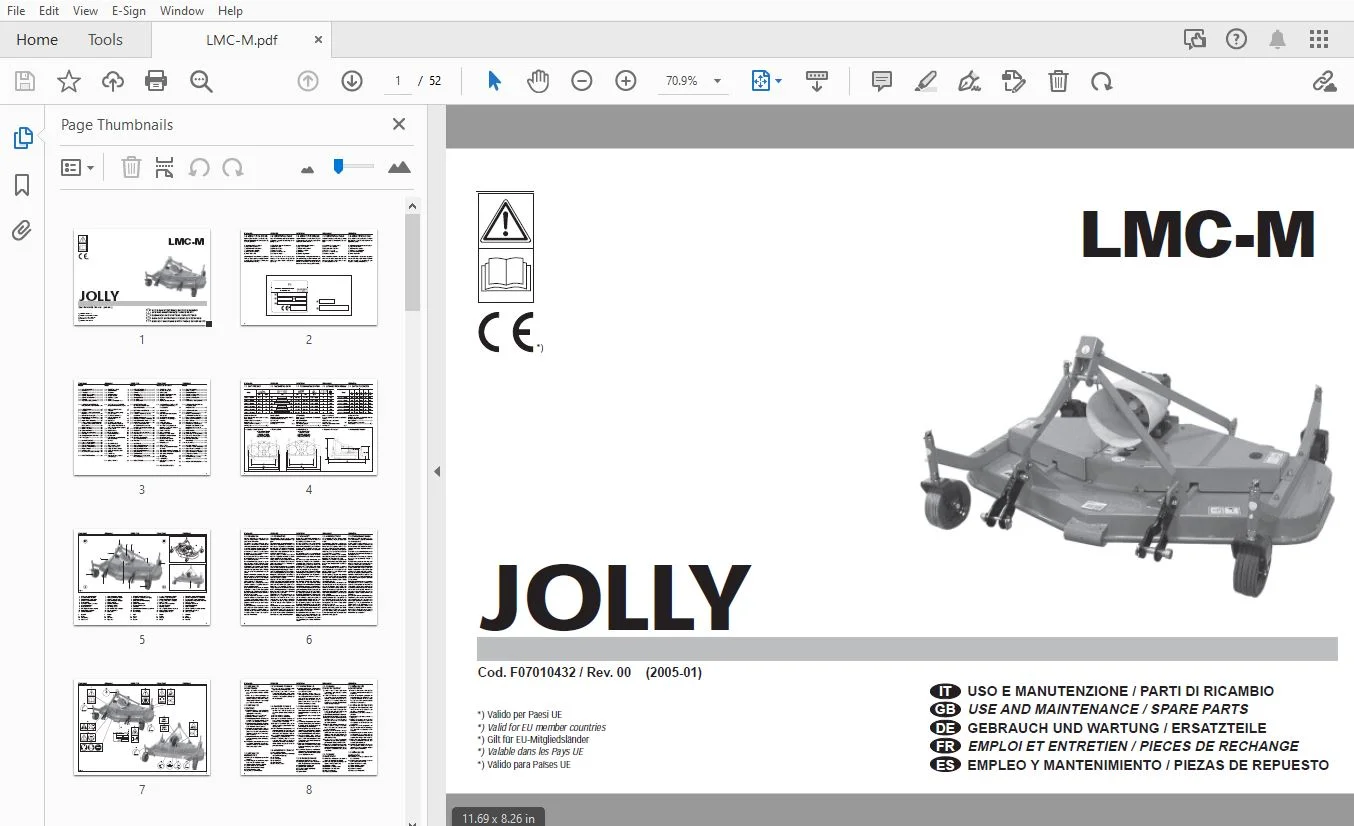Viewport: 1354px width, 826px height.
Task: Select the page 2 thumbnail
Action: [309, 277]
